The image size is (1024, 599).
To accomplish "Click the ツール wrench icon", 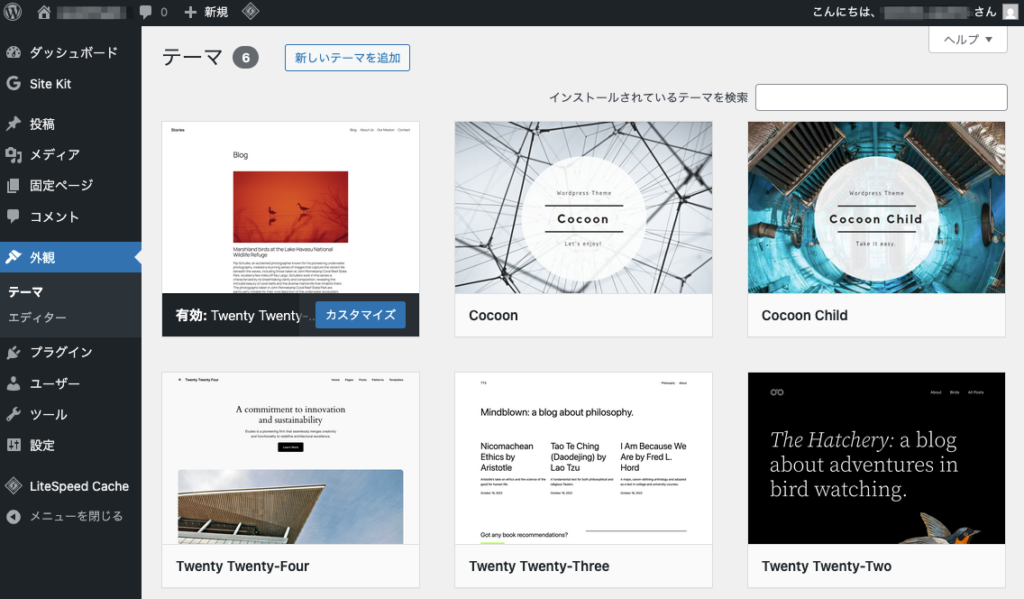I will 14,414.
